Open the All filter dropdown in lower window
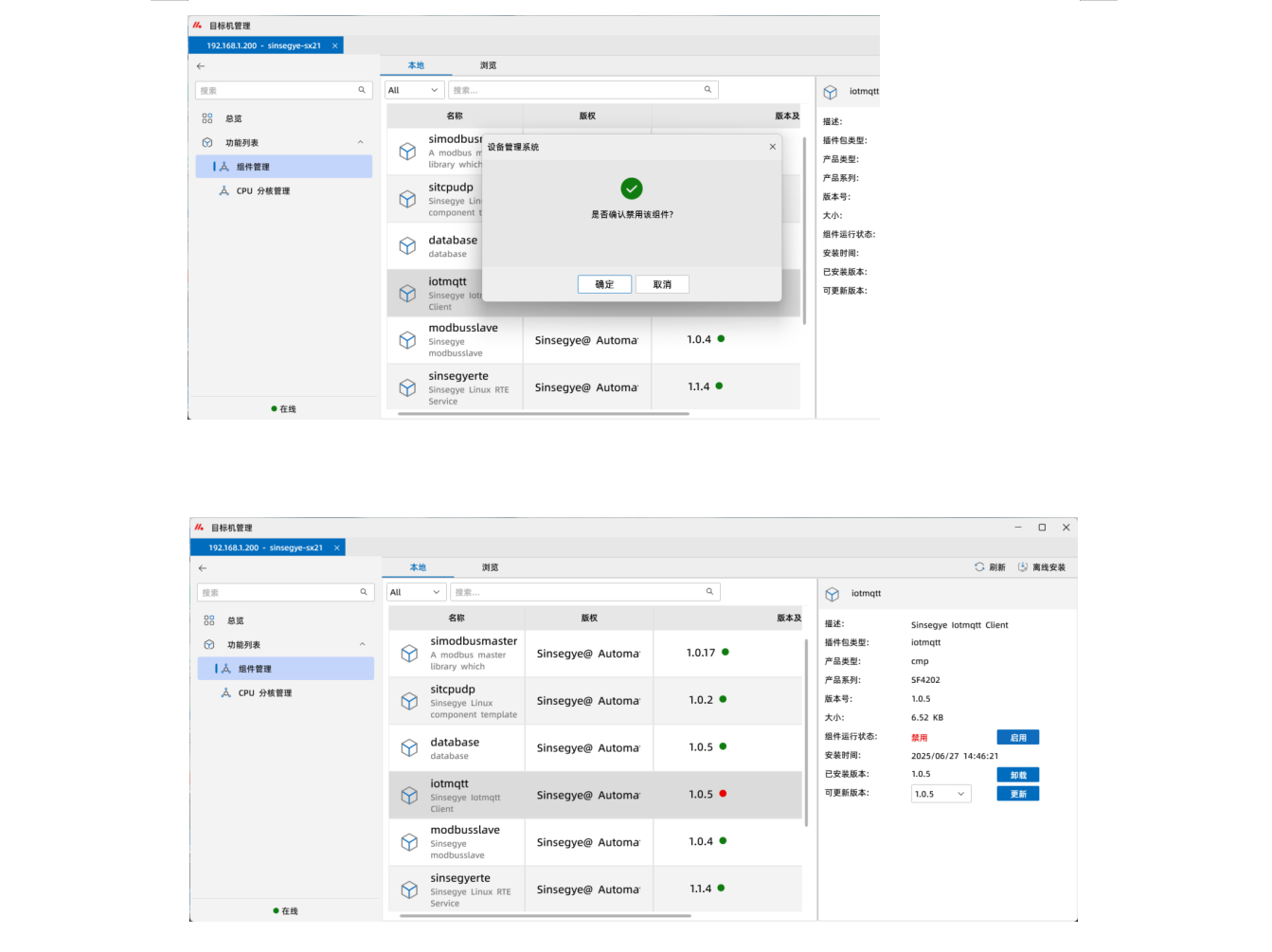 [x=415, y=592]
